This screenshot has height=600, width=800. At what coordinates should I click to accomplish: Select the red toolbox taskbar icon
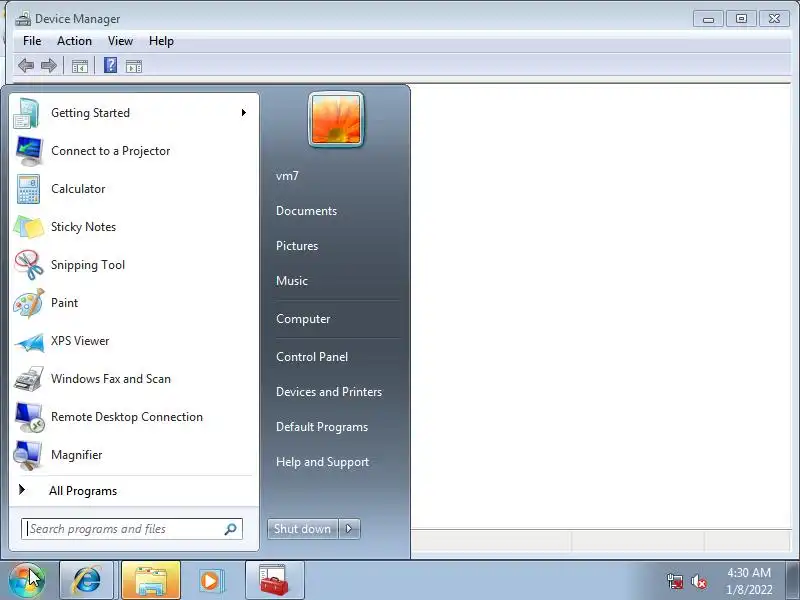274,580
